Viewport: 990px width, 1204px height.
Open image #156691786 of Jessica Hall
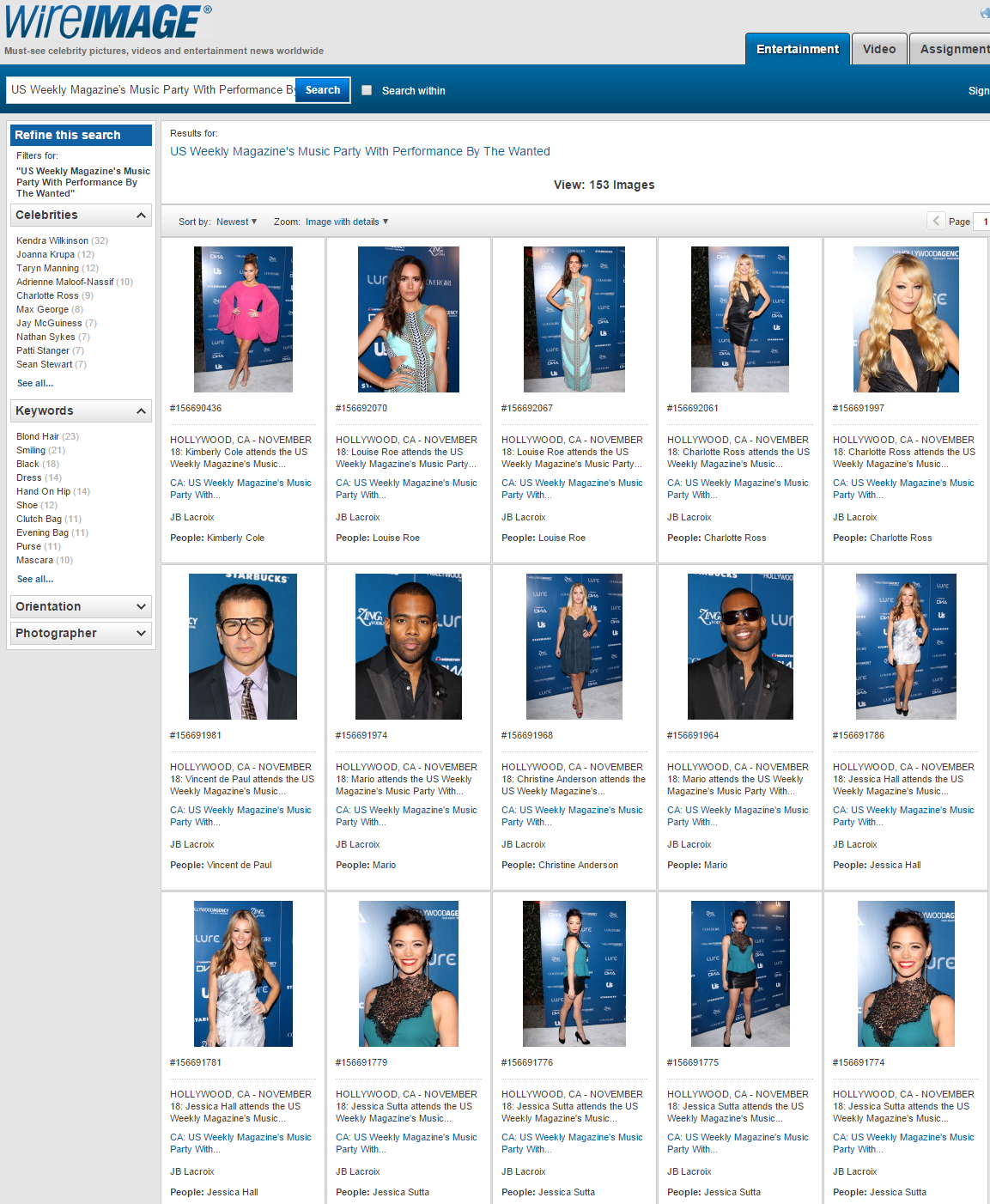tap(905, 647)
